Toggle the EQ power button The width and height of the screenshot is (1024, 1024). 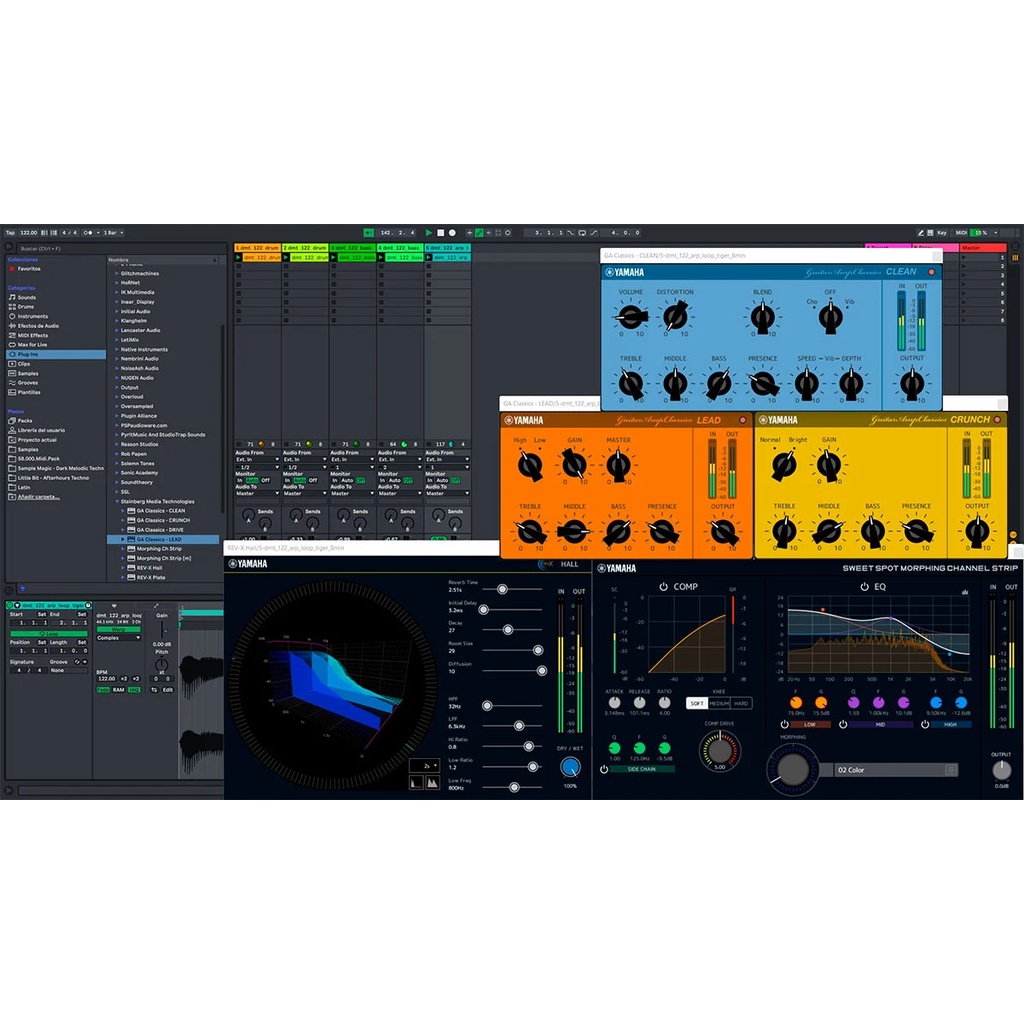(865, 587)
